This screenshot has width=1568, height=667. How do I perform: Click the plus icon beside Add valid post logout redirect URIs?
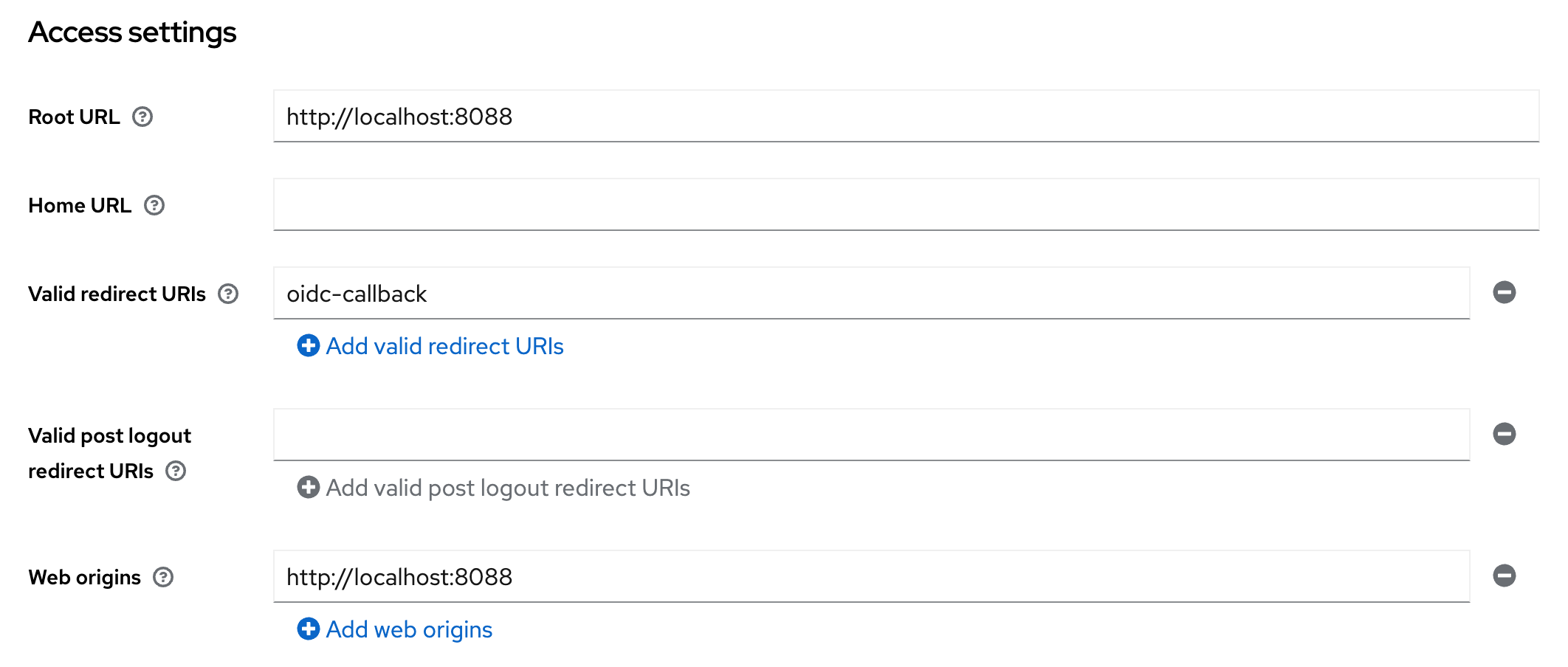[308, 488]
